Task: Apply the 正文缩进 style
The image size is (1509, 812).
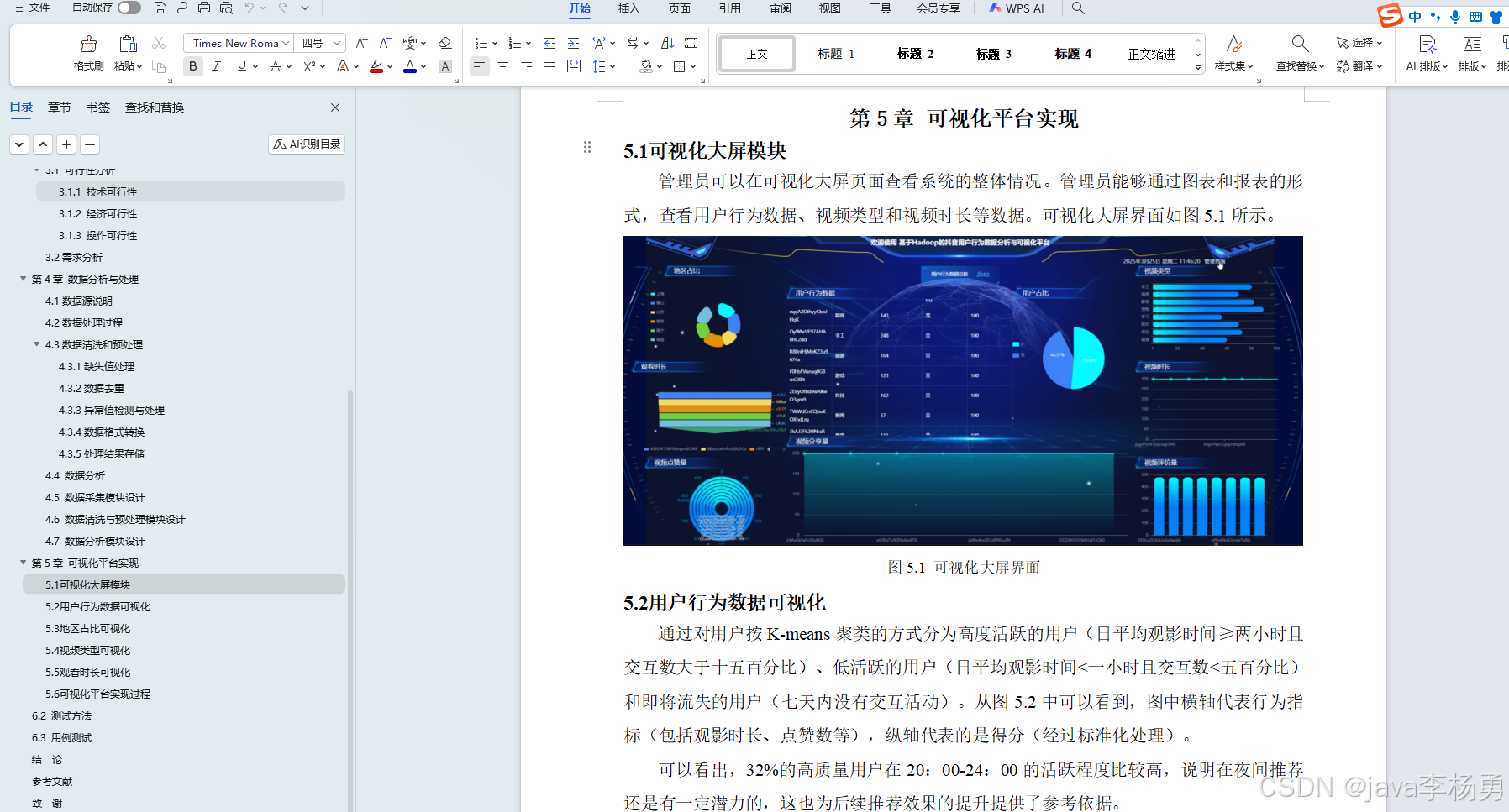Action: (1152, 54)
